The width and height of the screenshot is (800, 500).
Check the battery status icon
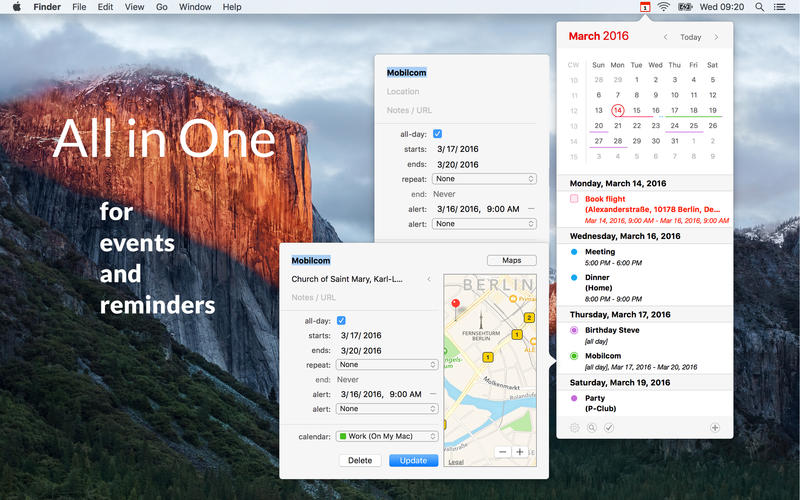point(685,7)
